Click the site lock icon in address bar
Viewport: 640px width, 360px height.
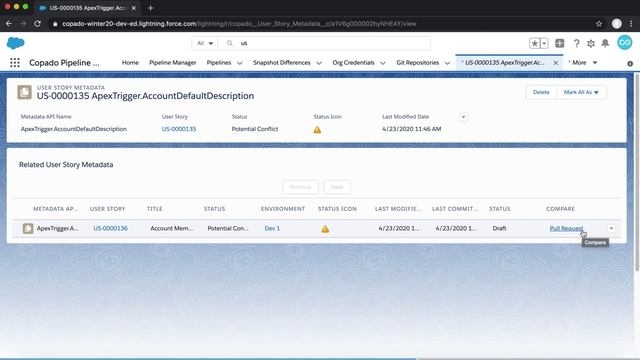[x=55, y=24]
